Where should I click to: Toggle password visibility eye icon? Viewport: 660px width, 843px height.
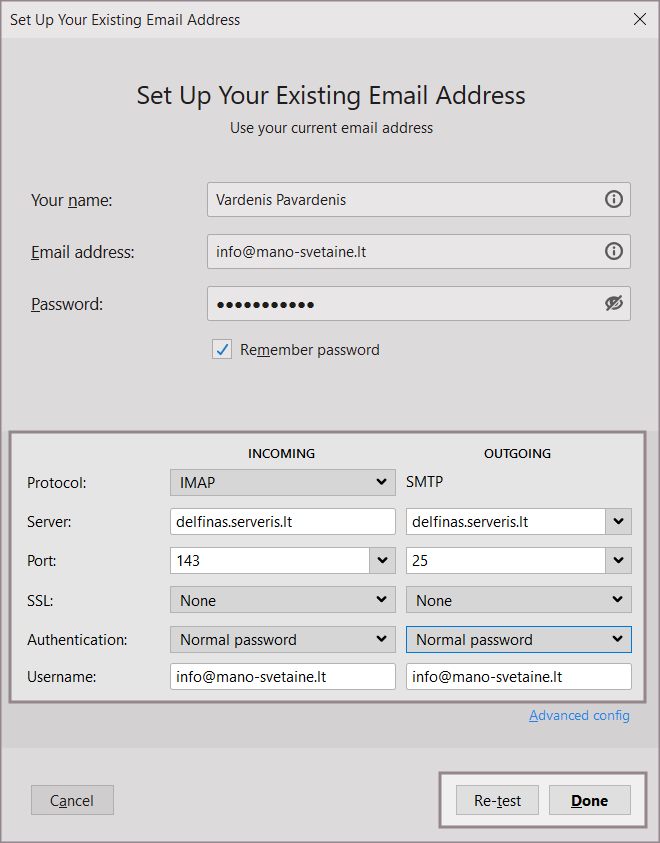coord(614,304)
